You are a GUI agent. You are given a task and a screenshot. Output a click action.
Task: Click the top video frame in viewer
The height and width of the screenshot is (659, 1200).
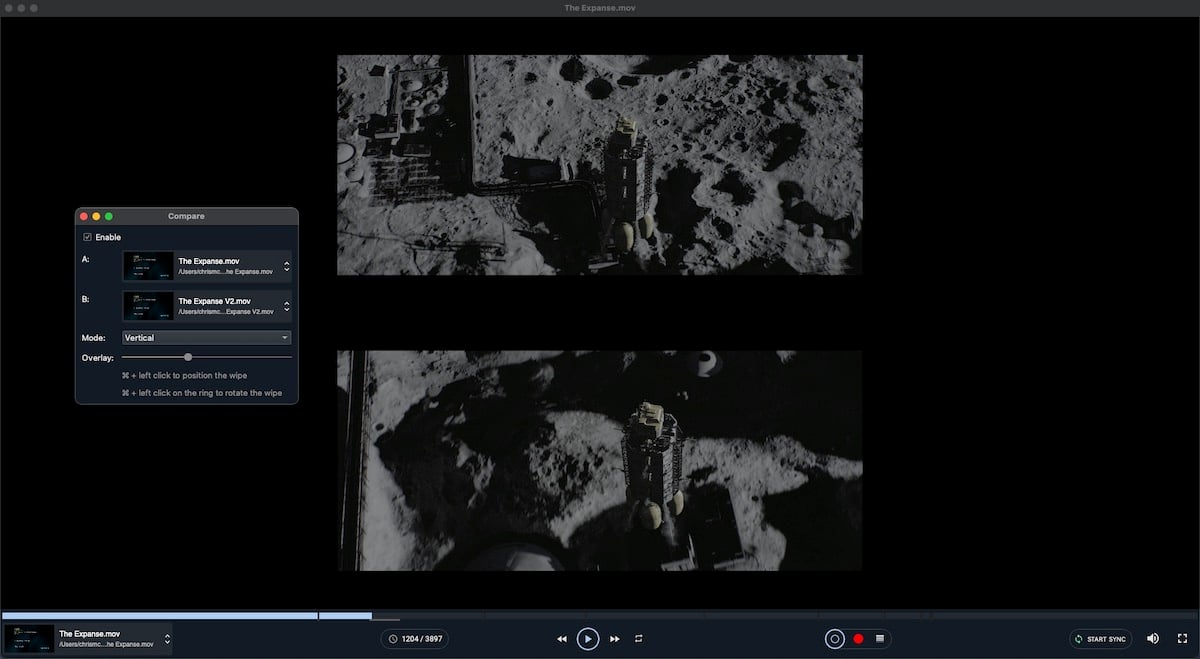(600, 165)
